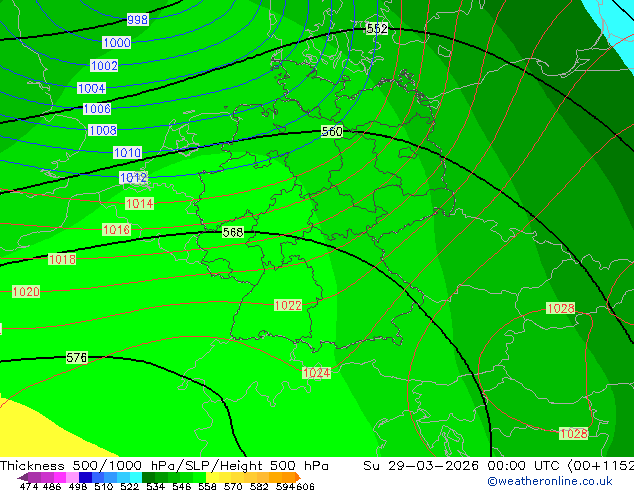Click the bright yellow legend swatch above 558
The image size is (634, 490).
pyautogui.click(x=212, y=477)
